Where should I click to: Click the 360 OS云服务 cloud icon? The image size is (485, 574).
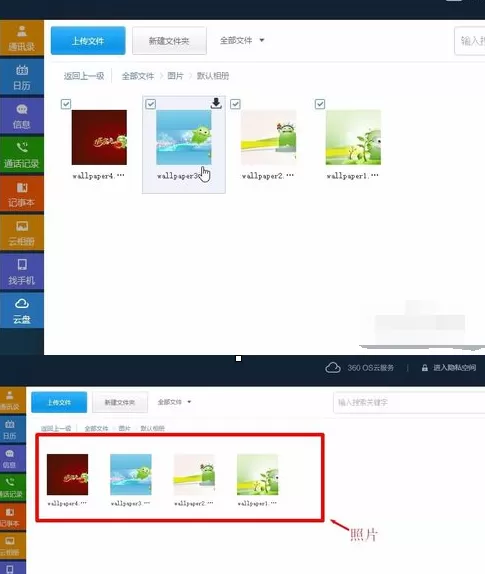[333, 368]
